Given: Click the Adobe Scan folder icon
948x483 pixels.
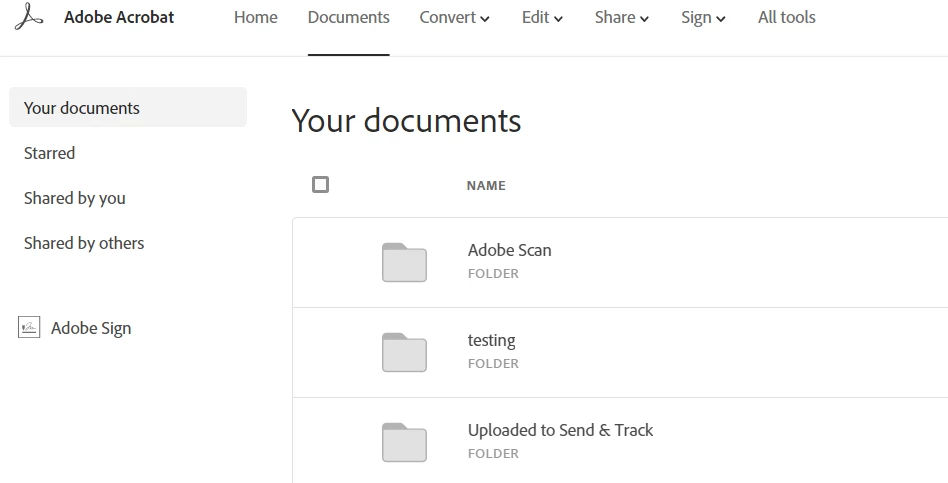Looking at the screenshot, I should pyautogui.click(x=404, y=262).
